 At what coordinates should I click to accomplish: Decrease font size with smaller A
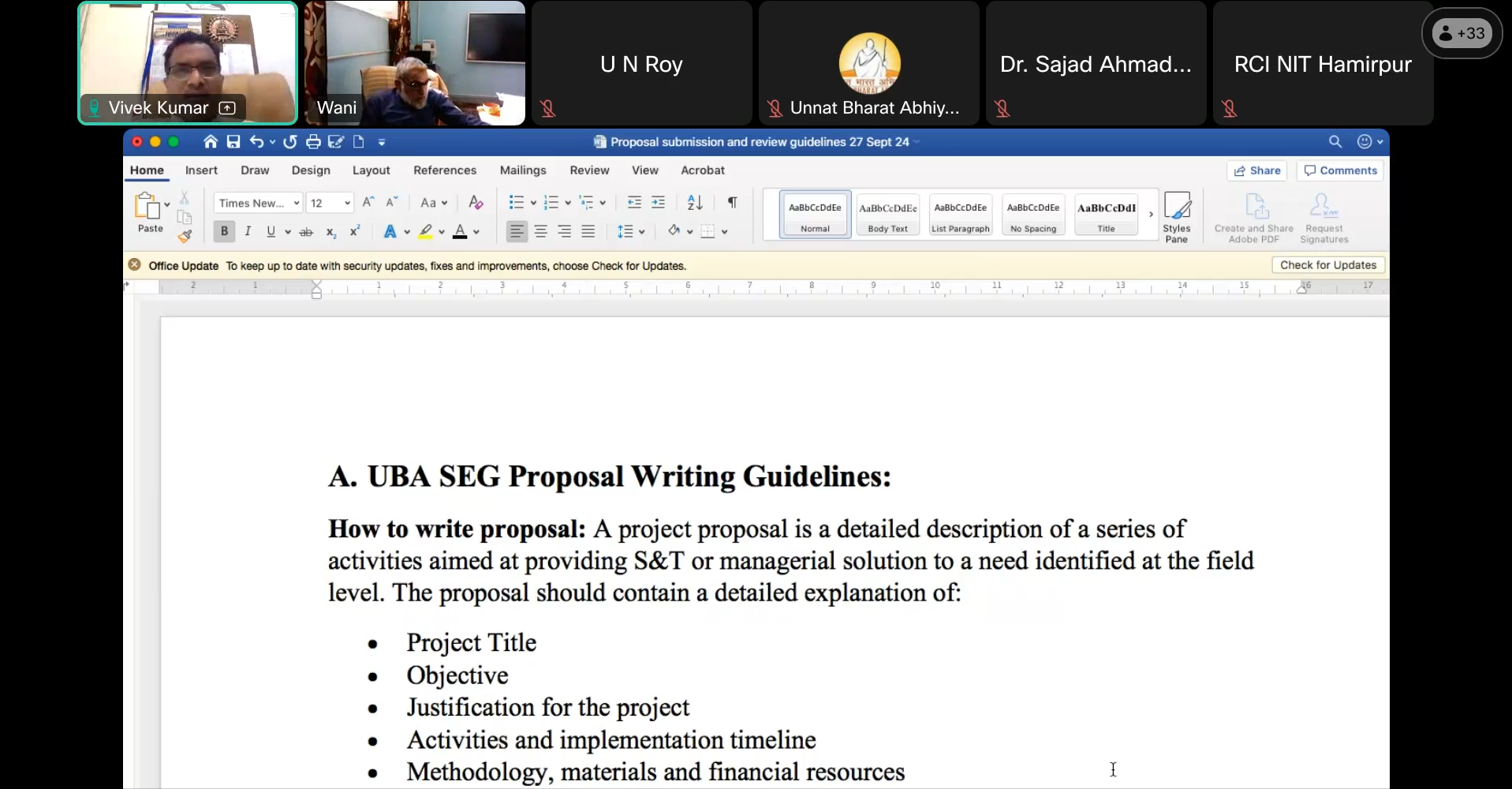(x=391, y=203)
